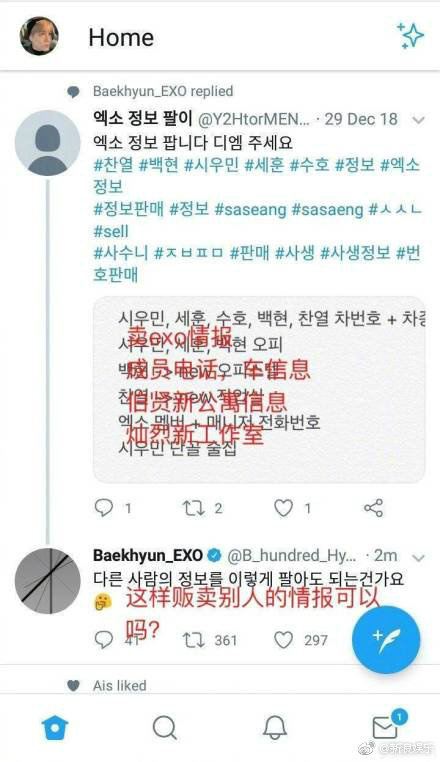Screen dimensions: 440x762
Task: Compose a new tweet with feather button
Action: click(386, 640)
